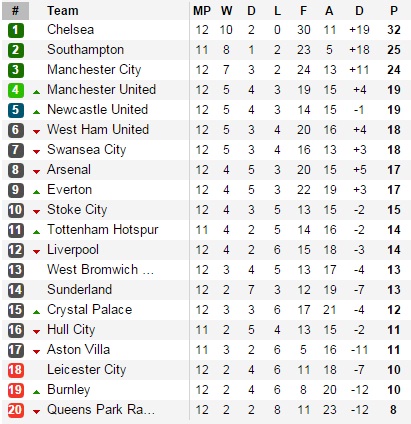Sort table by the Team column header
Viewport: 411px width, 424px height.
pos(63,11)
